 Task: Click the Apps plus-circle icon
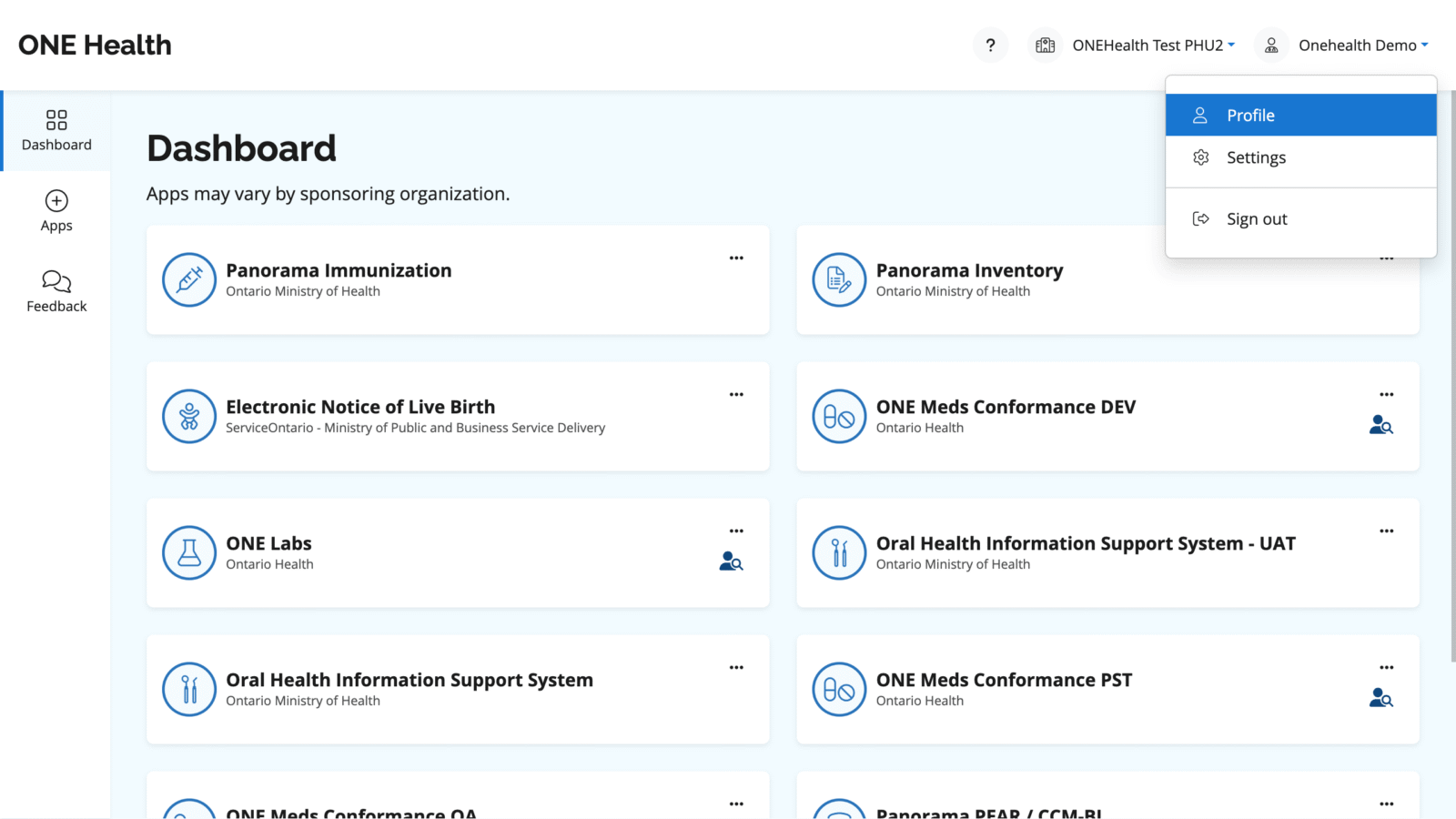click(56, 200)
